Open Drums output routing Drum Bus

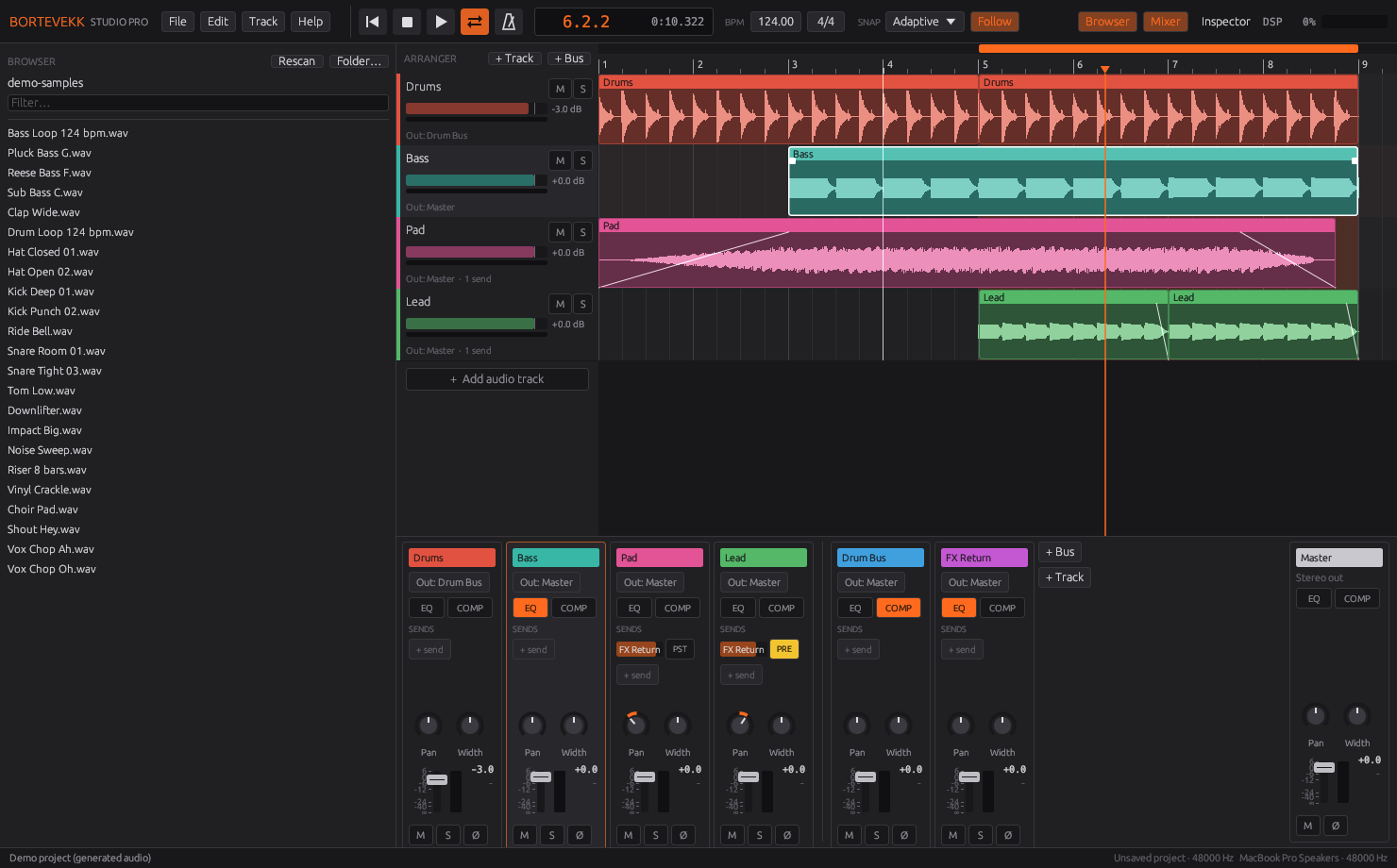[x=449, y=583]
